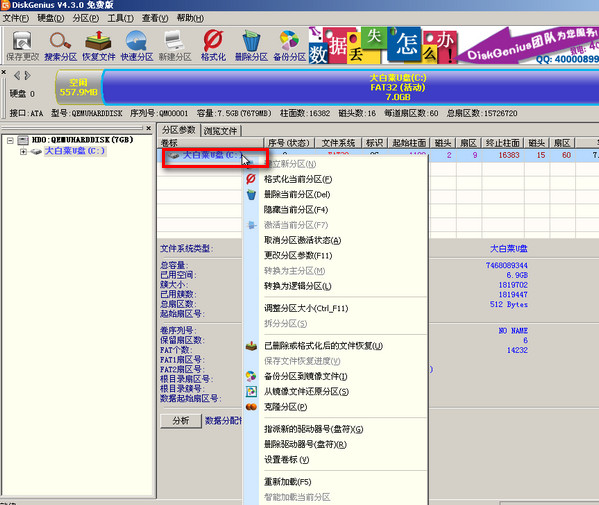Click the Volume Label (卷标) column header
This screenshot has width=599, height=505.
coord(210,143)
